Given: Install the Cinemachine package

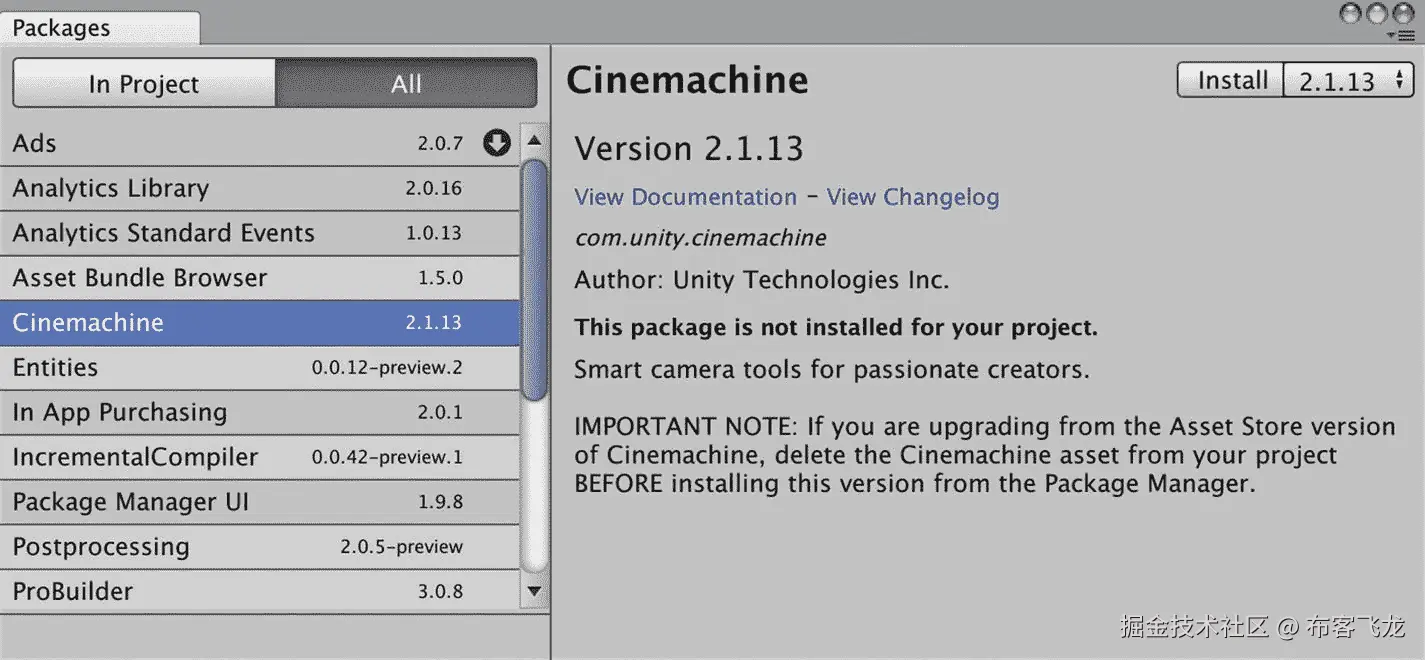Looking at the screenshot, I should click(x=1232, y=81).
